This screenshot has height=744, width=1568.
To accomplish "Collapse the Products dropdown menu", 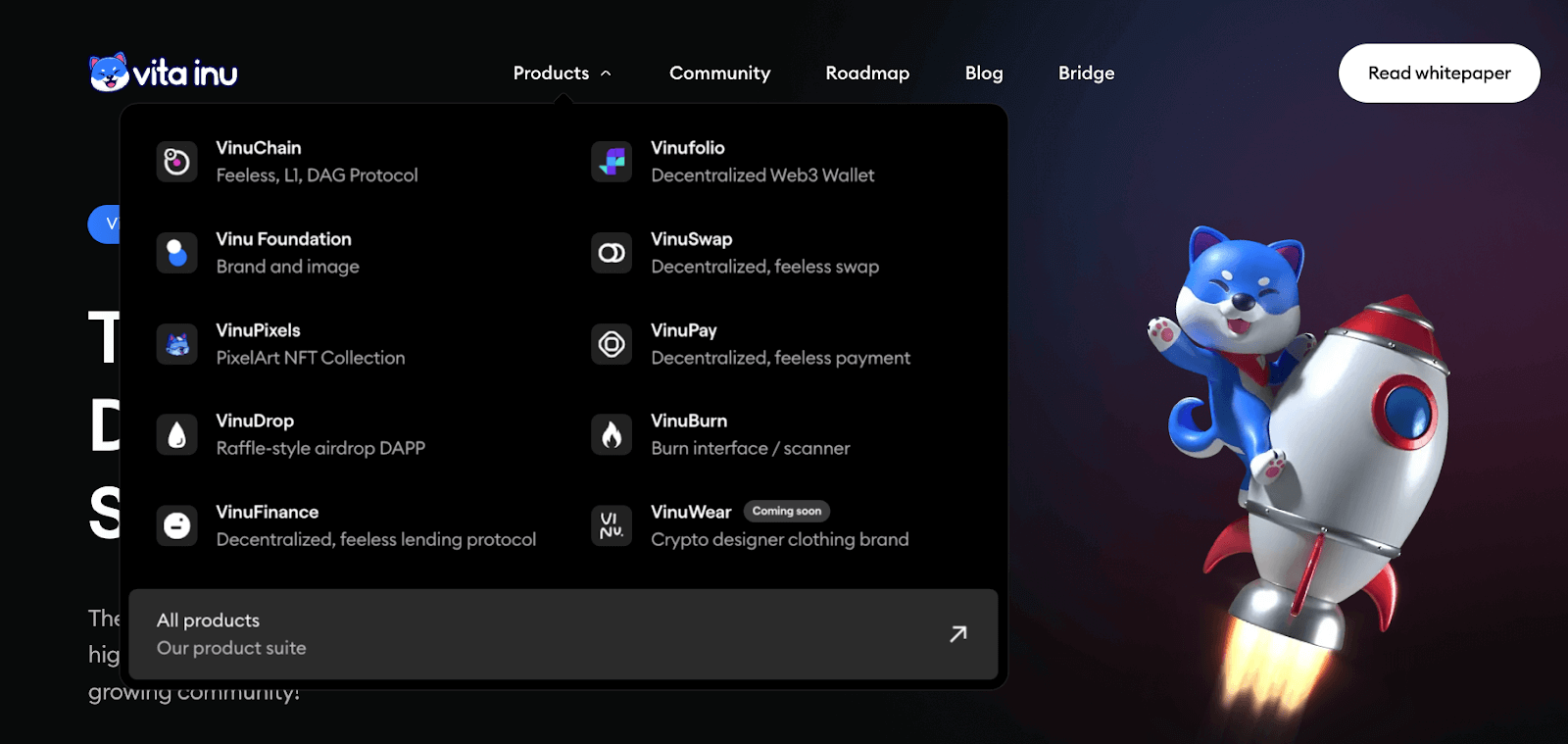I will [x=551, y=74].
